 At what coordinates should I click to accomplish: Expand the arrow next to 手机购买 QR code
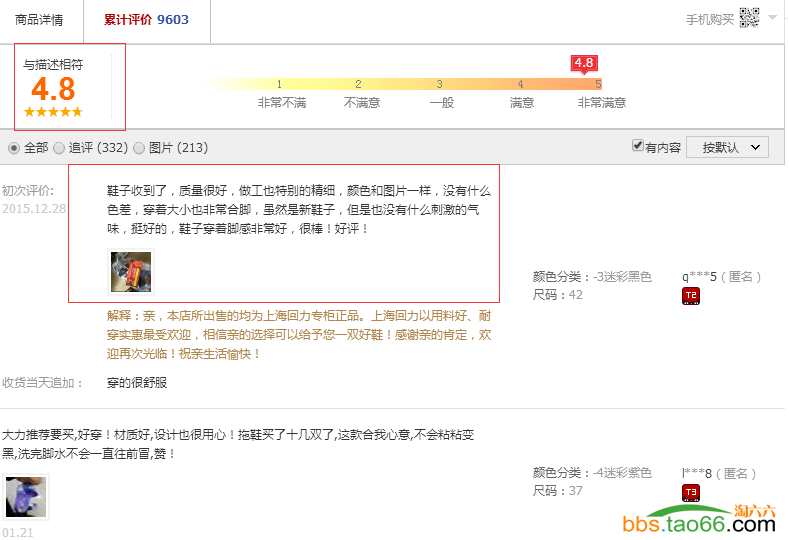pos(772,18)
